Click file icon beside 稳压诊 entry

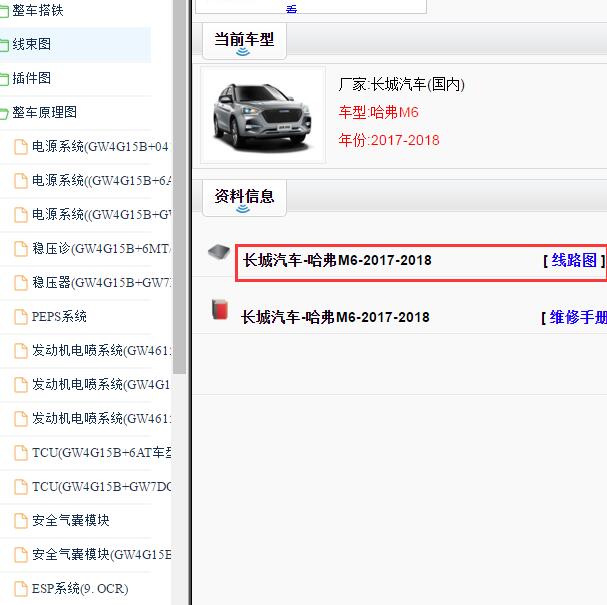click(21, 249)
